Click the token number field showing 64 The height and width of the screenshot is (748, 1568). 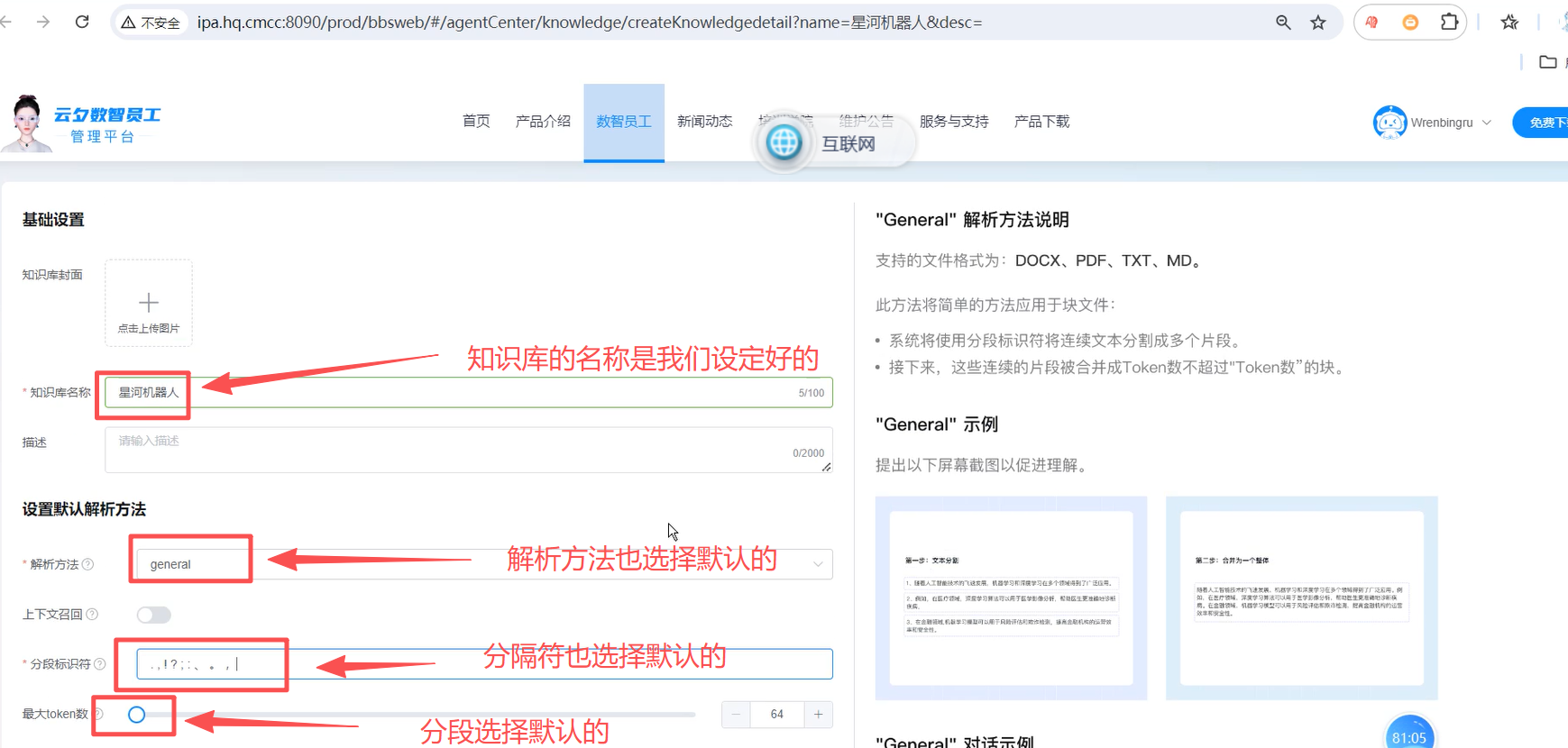point(777,714)
